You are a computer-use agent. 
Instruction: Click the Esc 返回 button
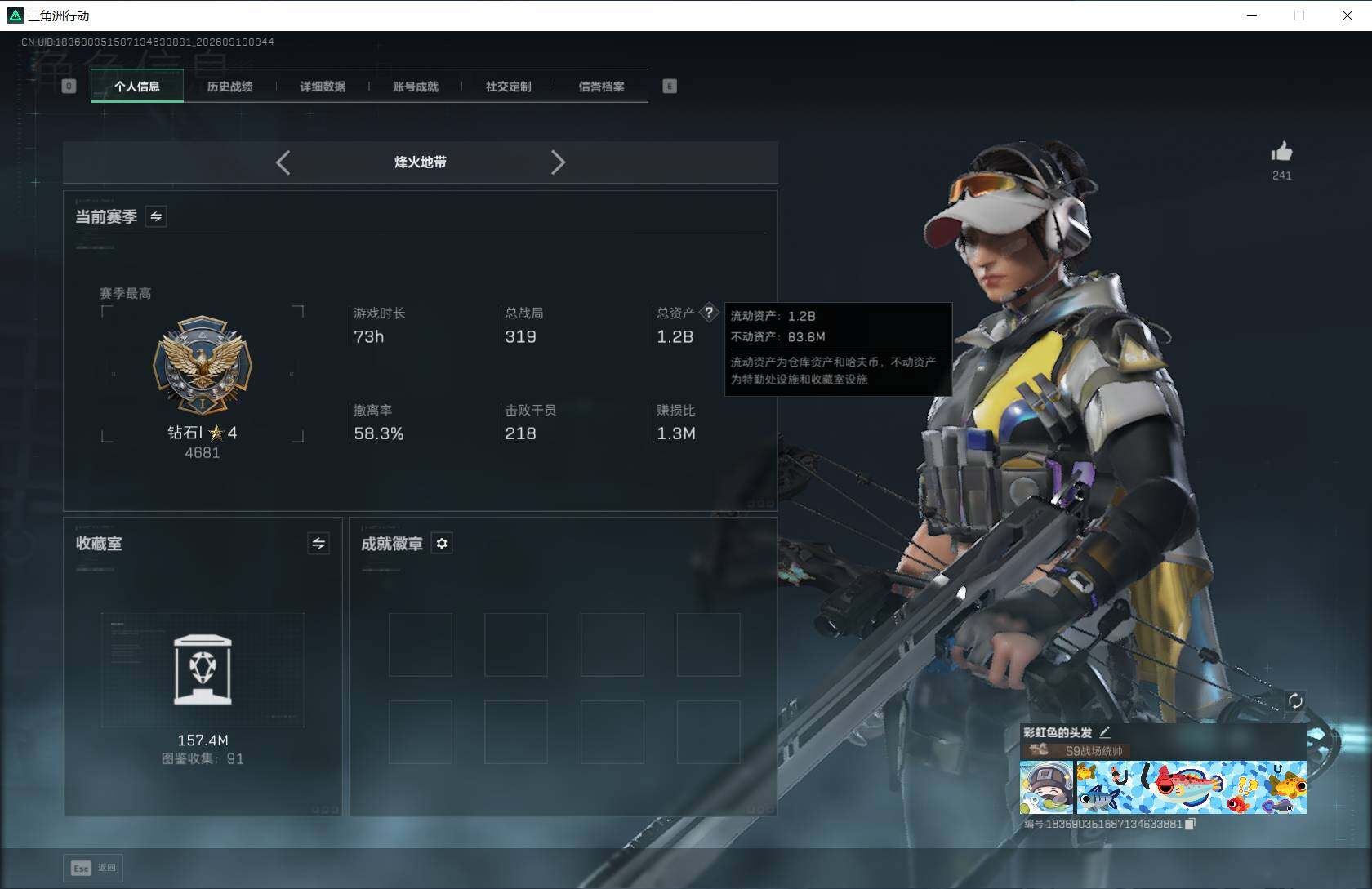93,868
